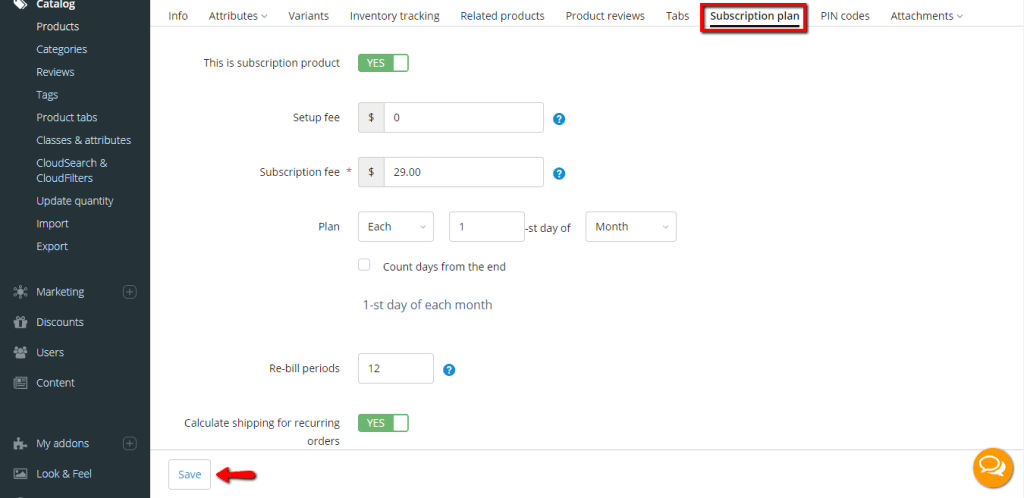Open the 'Month' period dropdown
This screenshot has height=498, width=1024.
pyautogui.click(x=631, y=226)
